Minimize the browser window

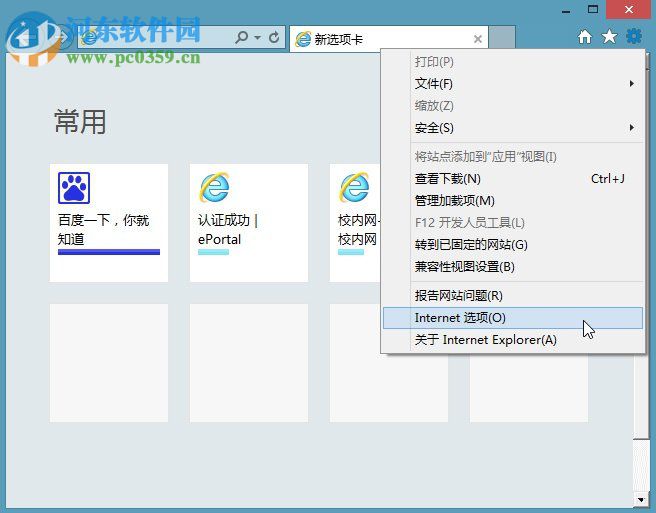(x=566, y=10)
